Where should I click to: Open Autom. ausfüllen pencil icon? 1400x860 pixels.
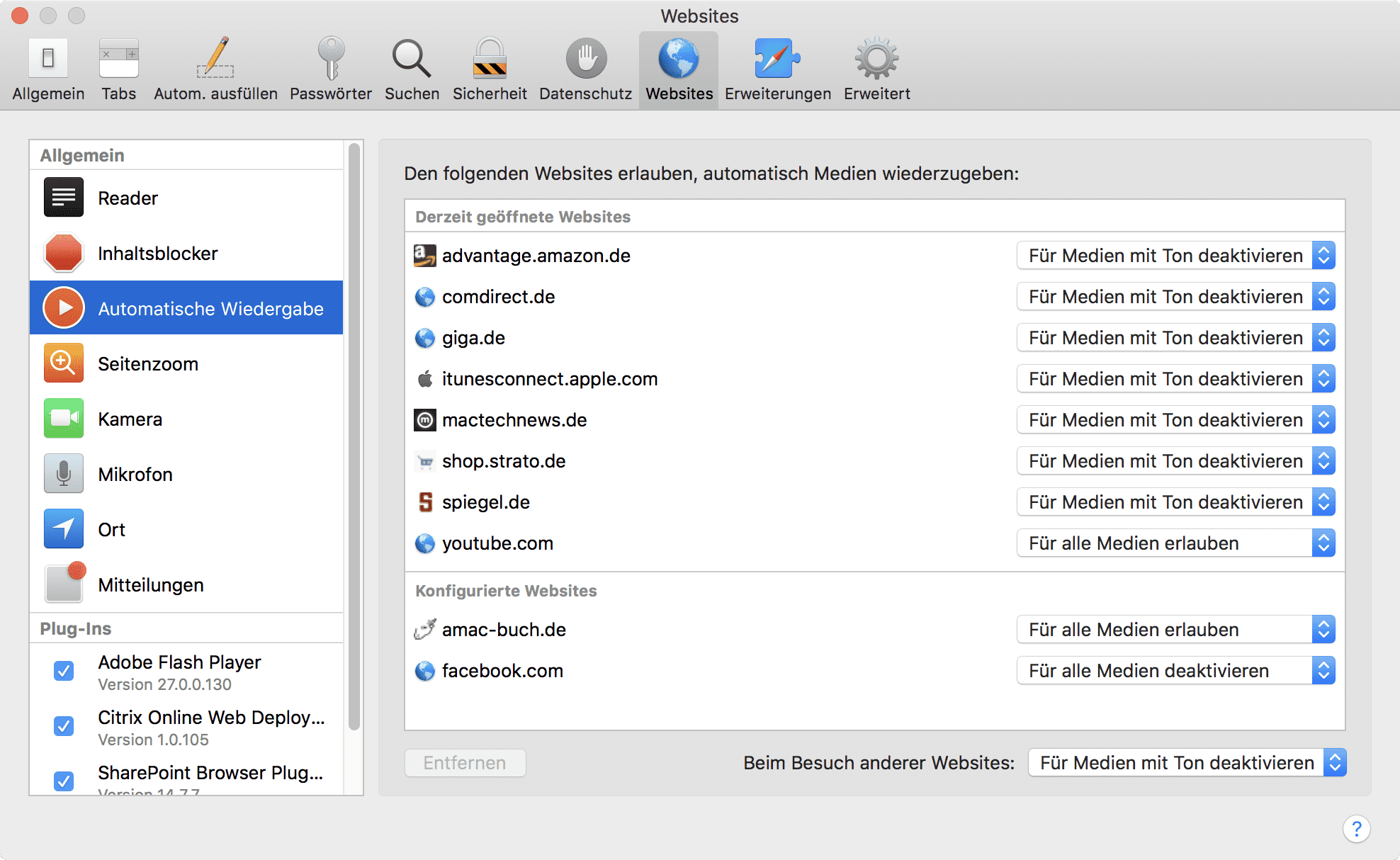point(215,58)
